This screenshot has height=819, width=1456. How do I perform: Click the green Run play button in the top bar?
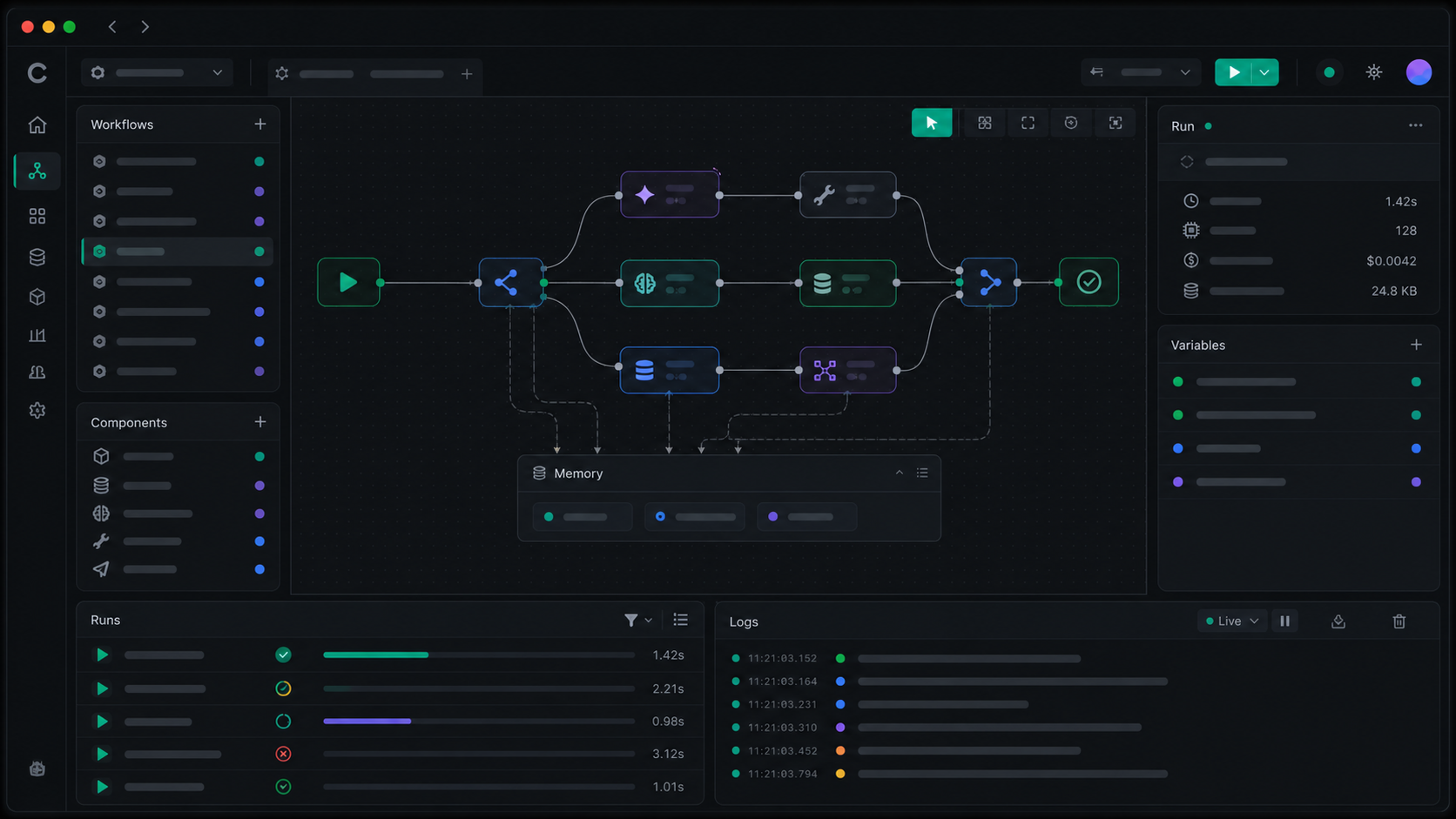coord(1233,72)
